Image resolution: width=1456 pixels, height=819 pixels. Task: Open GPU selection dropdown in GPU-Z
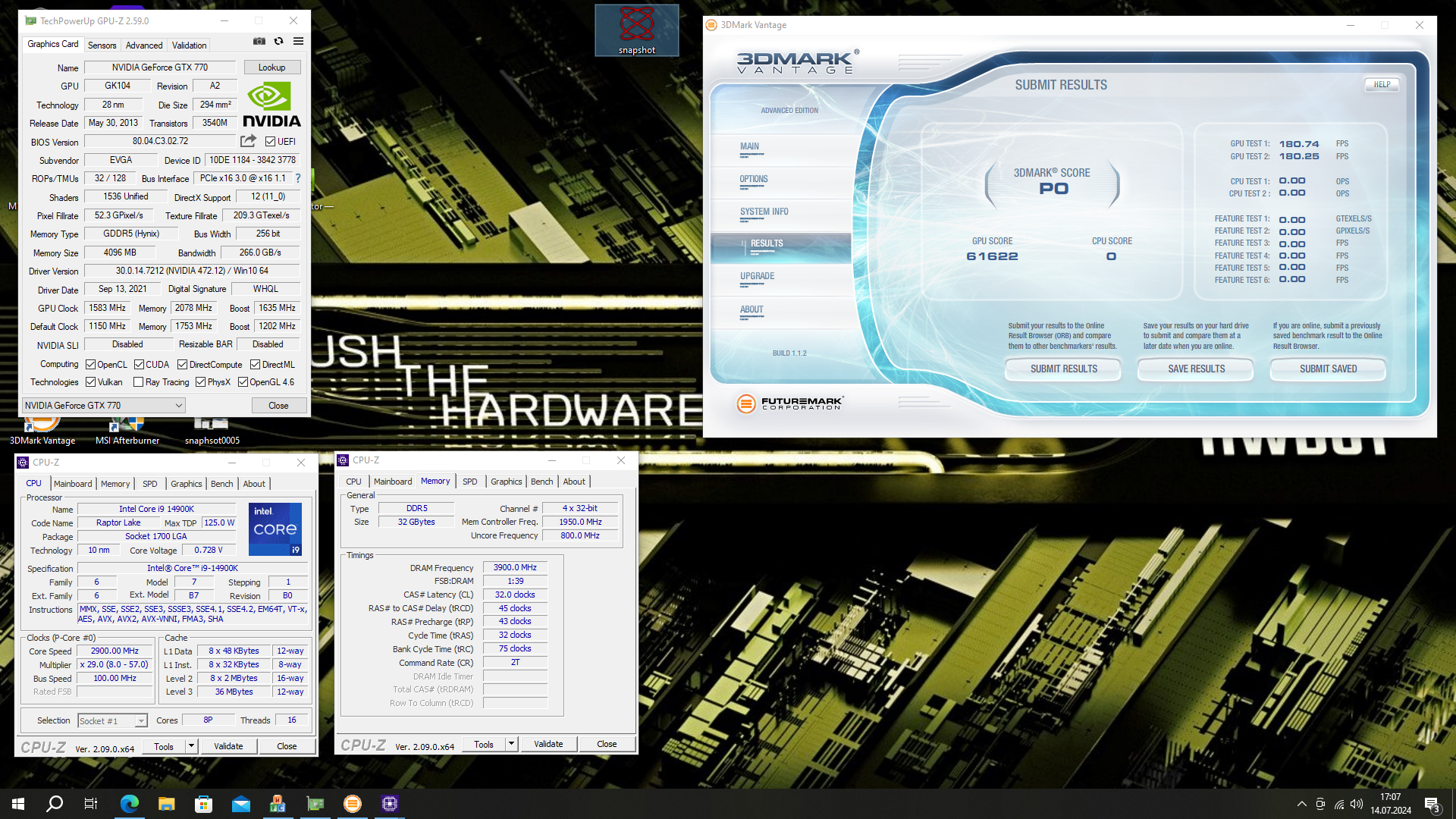point(104,406)
